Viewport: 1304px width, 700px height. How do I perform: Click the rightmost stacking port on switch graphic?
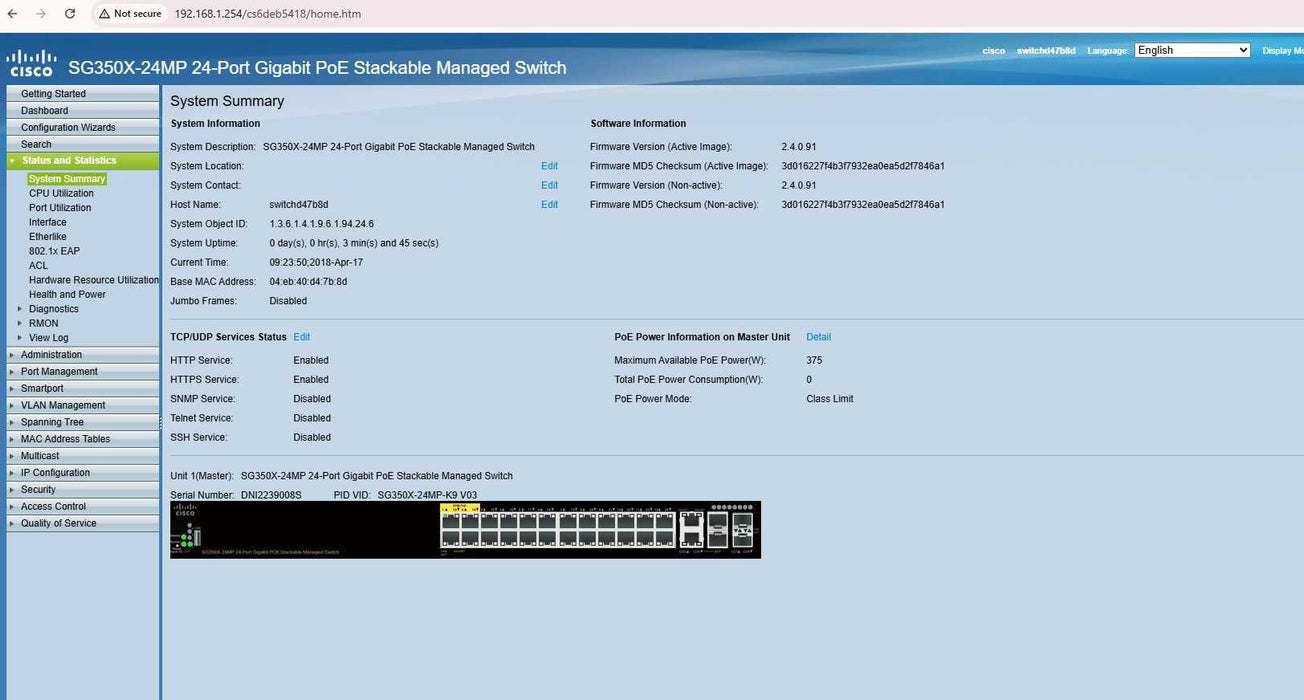(x=742, y=529)
